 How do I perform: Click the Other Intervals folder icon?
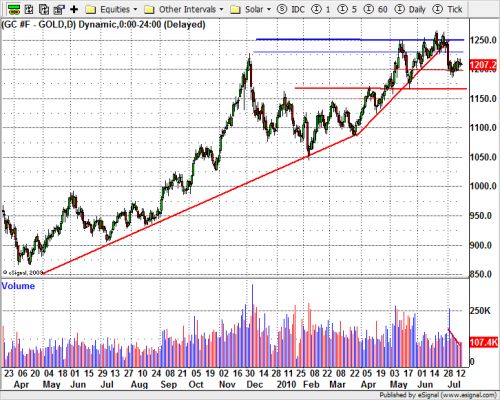click(149, 9)
